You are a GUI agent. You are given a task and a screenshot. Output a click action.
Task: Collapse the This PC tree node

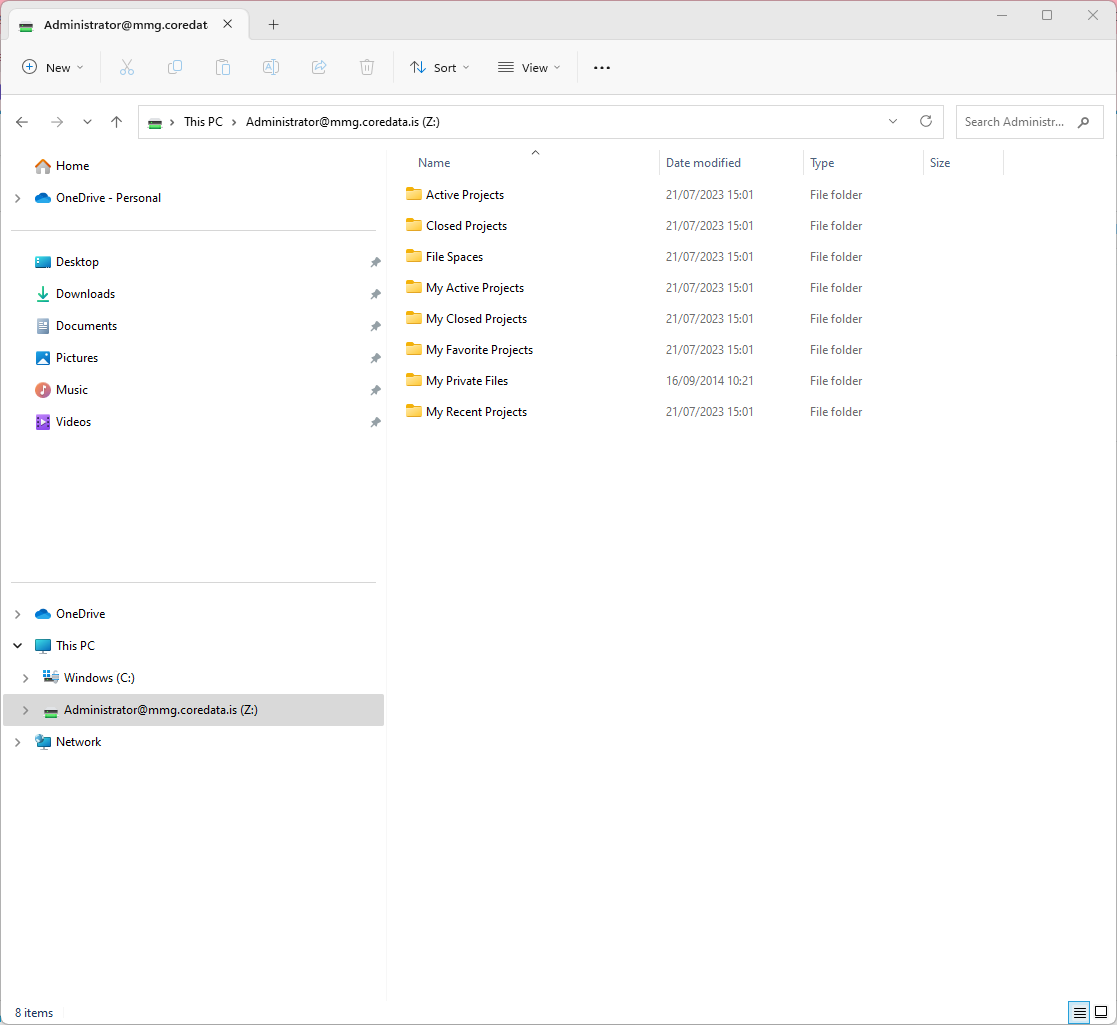click(x=17, y=646)
